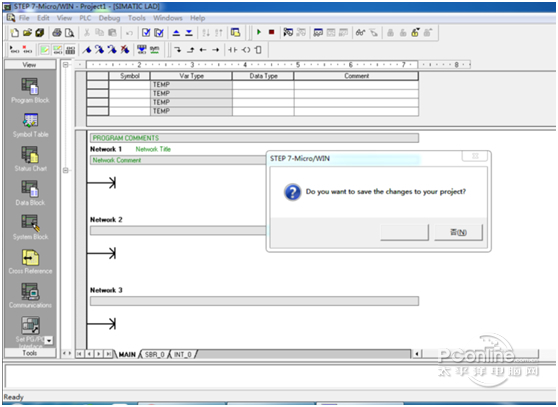558x407 pixels.
Task: Switch to the MAIN tab
Action: click(x=127, y=354)
